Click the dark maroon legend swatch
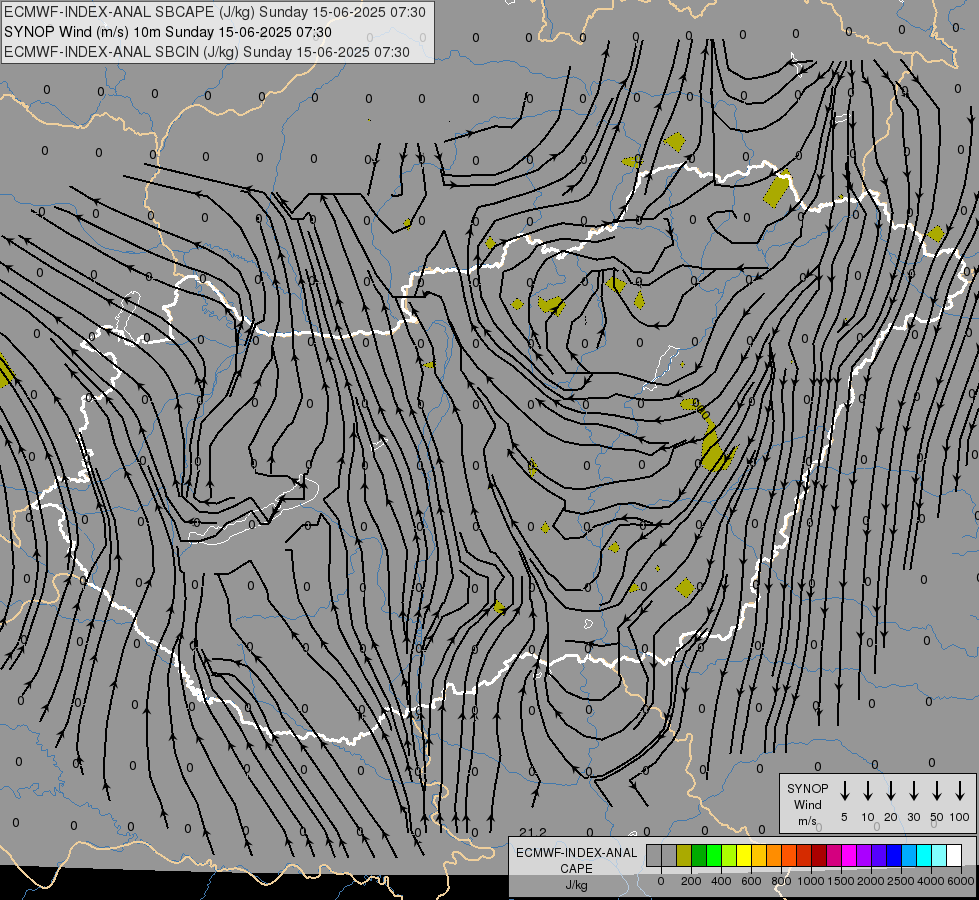Viewport: 979px width, 900px height. (x=819, y=855)
